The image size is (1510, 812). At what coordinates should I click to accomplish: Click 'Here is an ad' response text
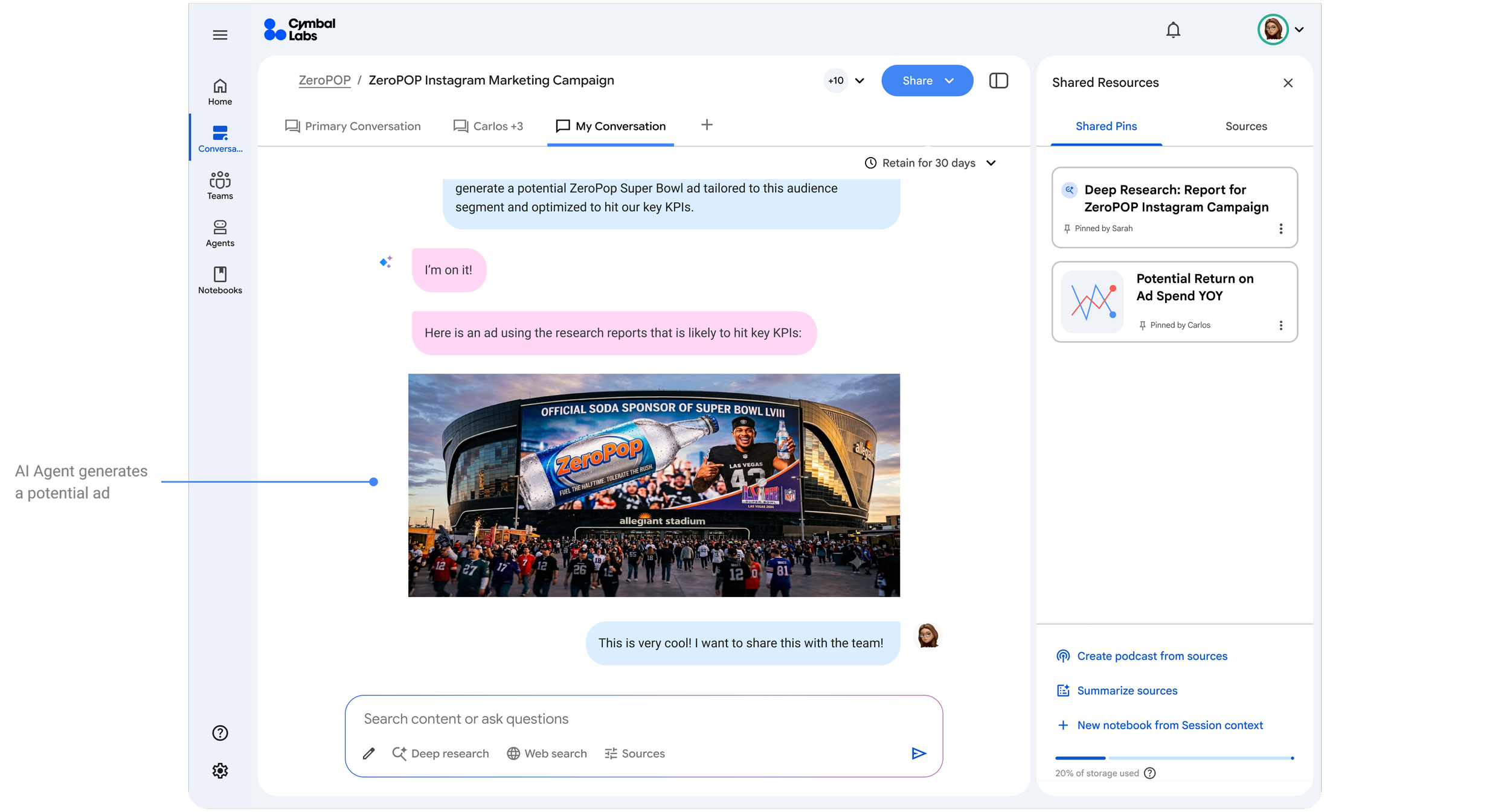613,333
